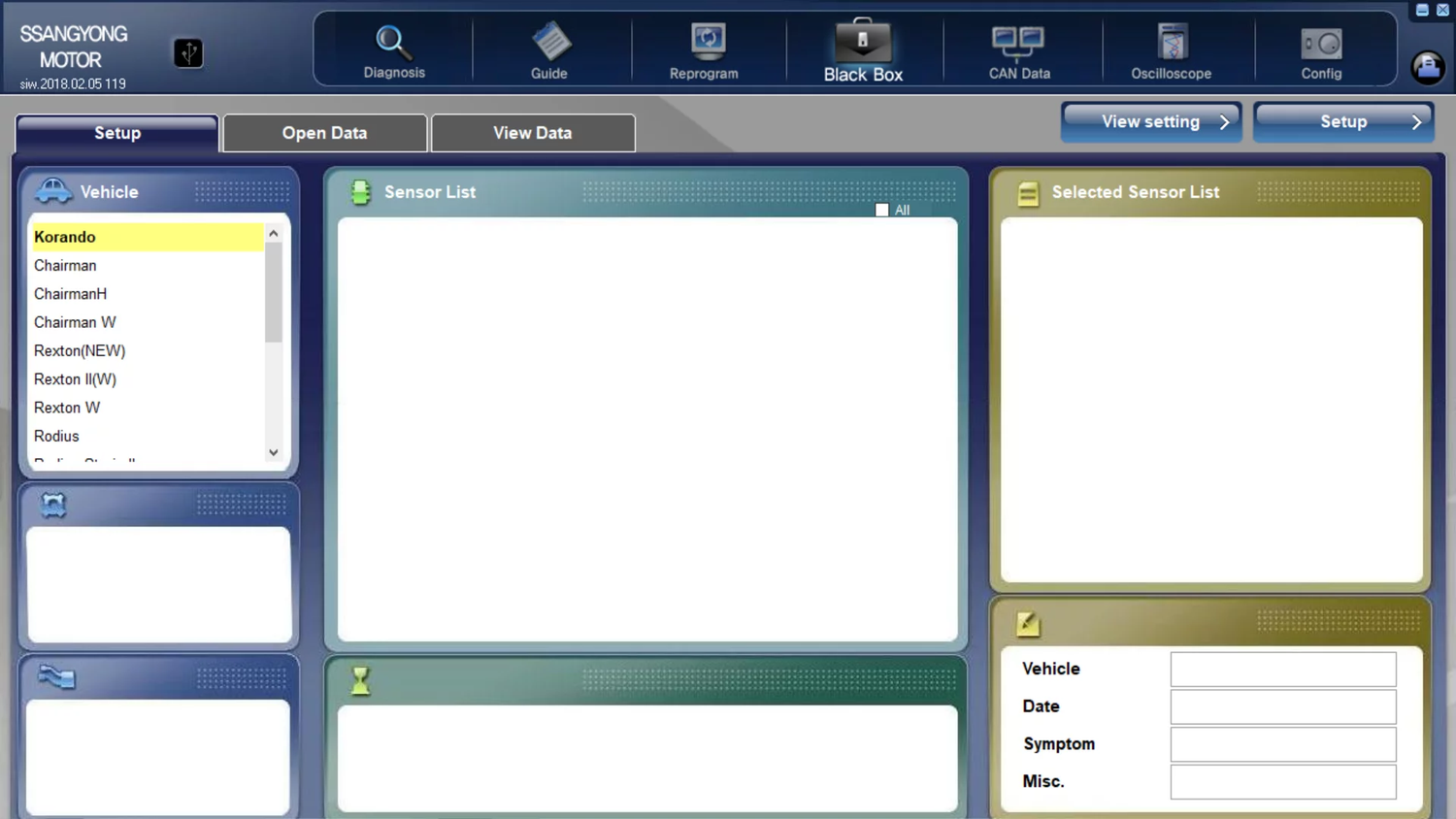
Task: Switch to the Open Data tab
Action: (x=324, y=133)
